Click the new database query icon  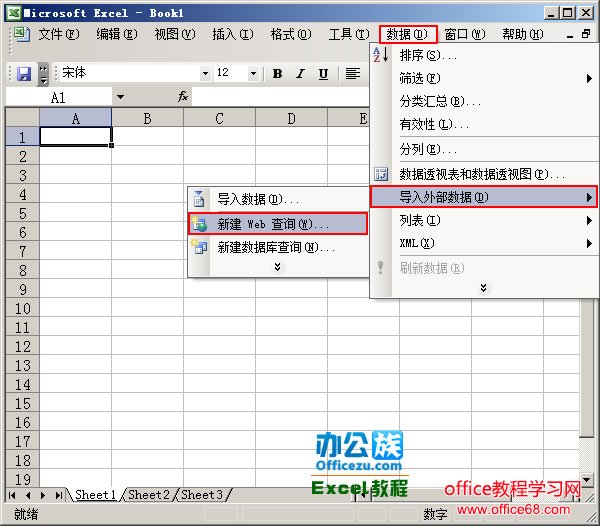click(x=199, y=247)
